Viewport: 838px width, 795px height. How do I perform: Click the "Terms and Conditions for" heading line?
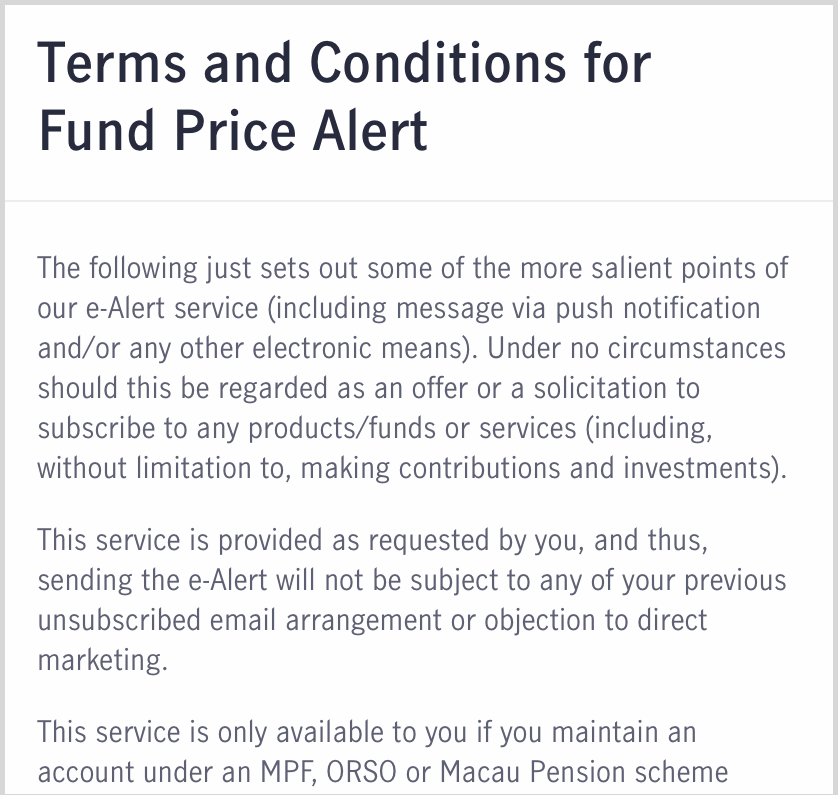[344, 63]
